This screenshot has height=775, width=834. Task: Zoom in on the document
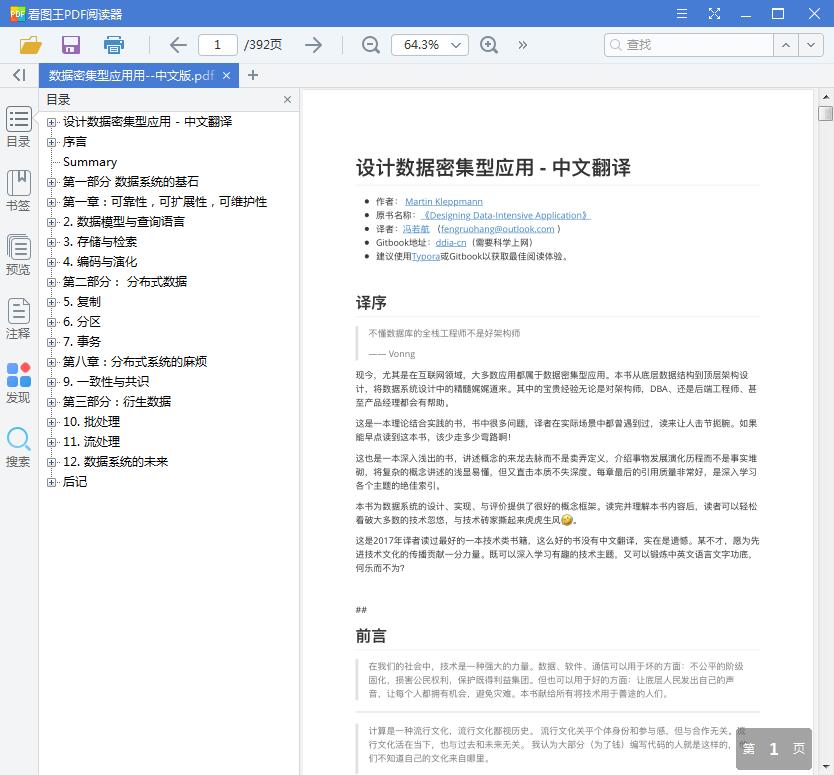[x=489, y=45]
